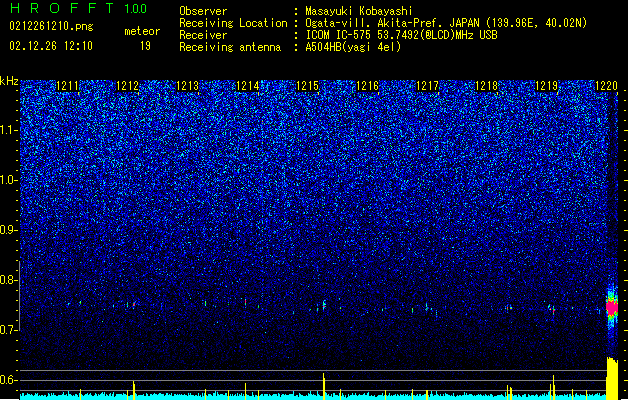Click the 1.1 kHz axis label
Viewport: 629px width, 400px height.
coord(8,130)
